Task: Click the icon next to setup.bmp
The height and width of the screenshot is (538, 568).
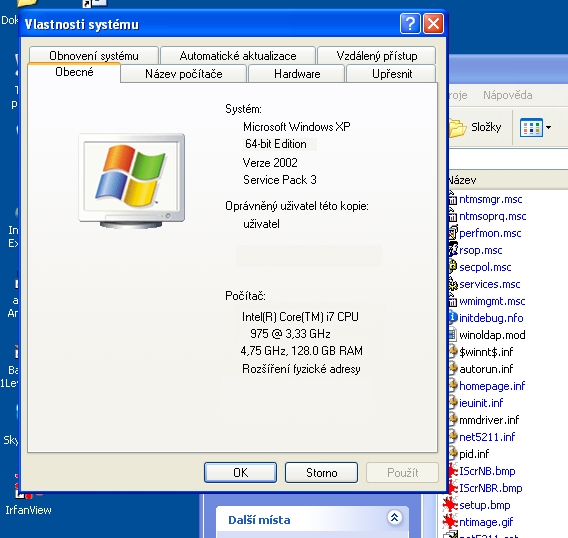Action: [x=451, y=505]
